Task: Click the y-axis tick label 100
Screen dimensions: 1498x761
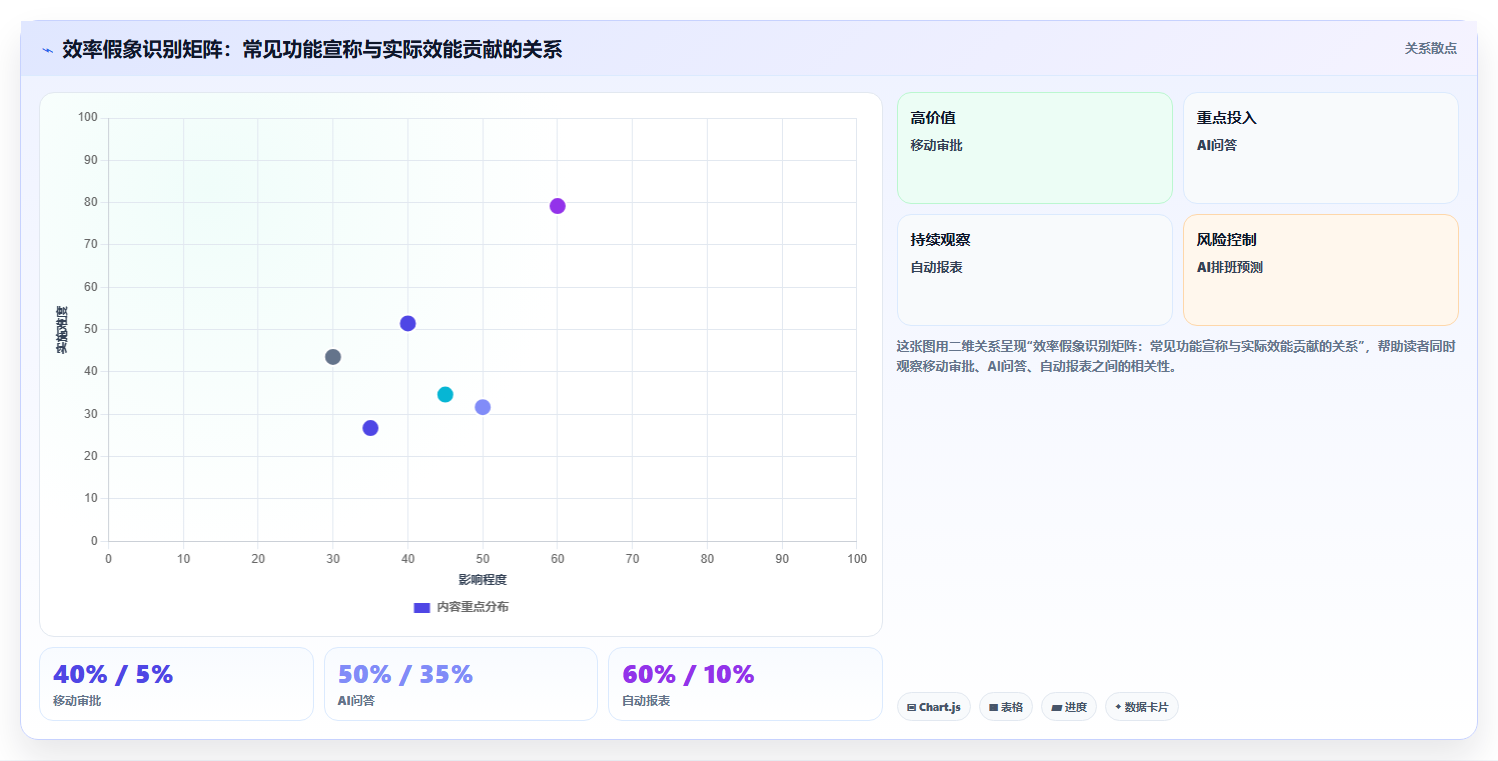Action: point(88,118)
